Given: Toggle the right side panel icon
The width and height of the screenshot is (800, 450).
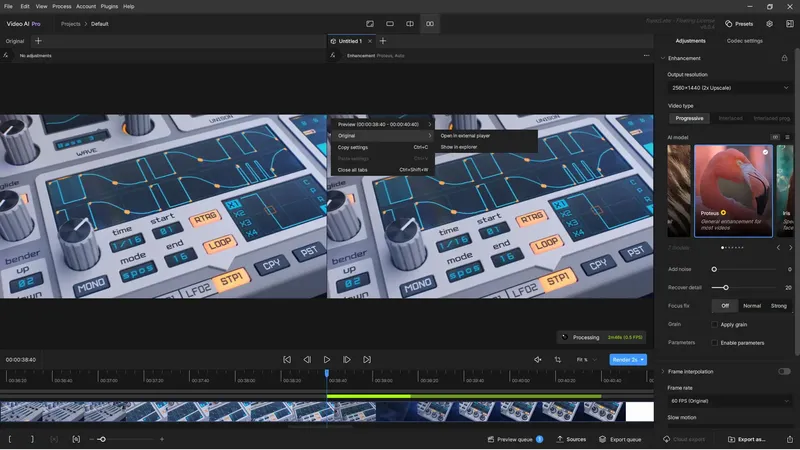Looking at the screenshot, I should 789,24.
